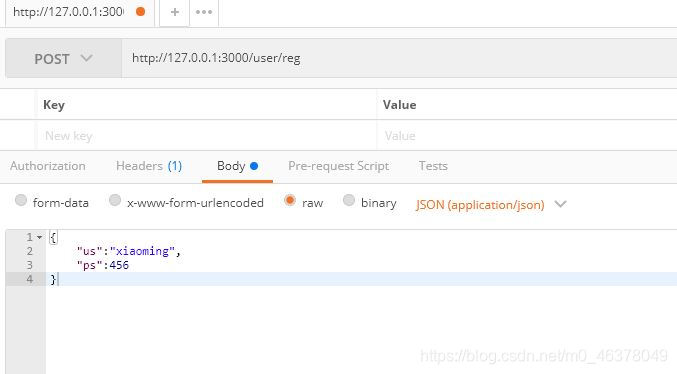Switch to the Tests tab
The width and height of the screenshot is (677, 374).
(433, 166)
